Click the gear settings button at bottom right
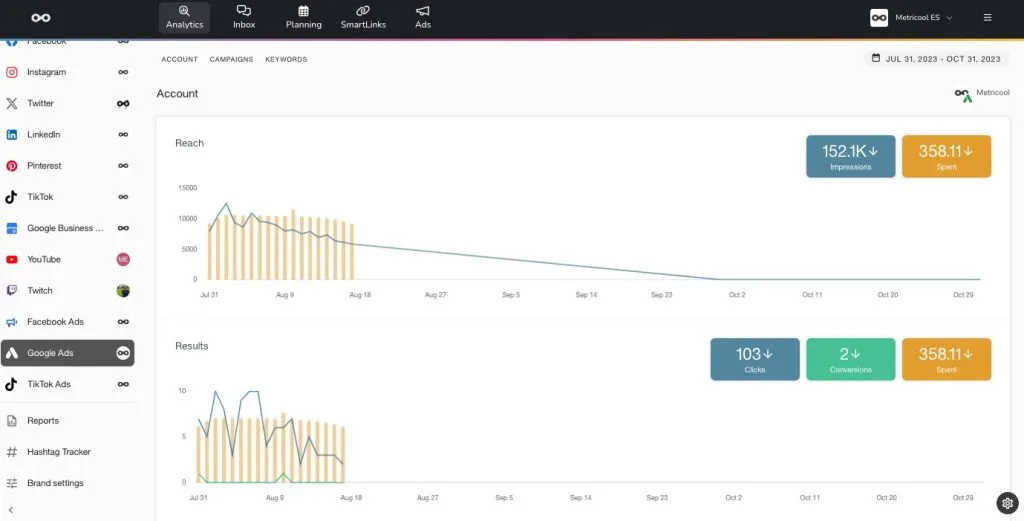1024x521 pixels. point(1007,503)
